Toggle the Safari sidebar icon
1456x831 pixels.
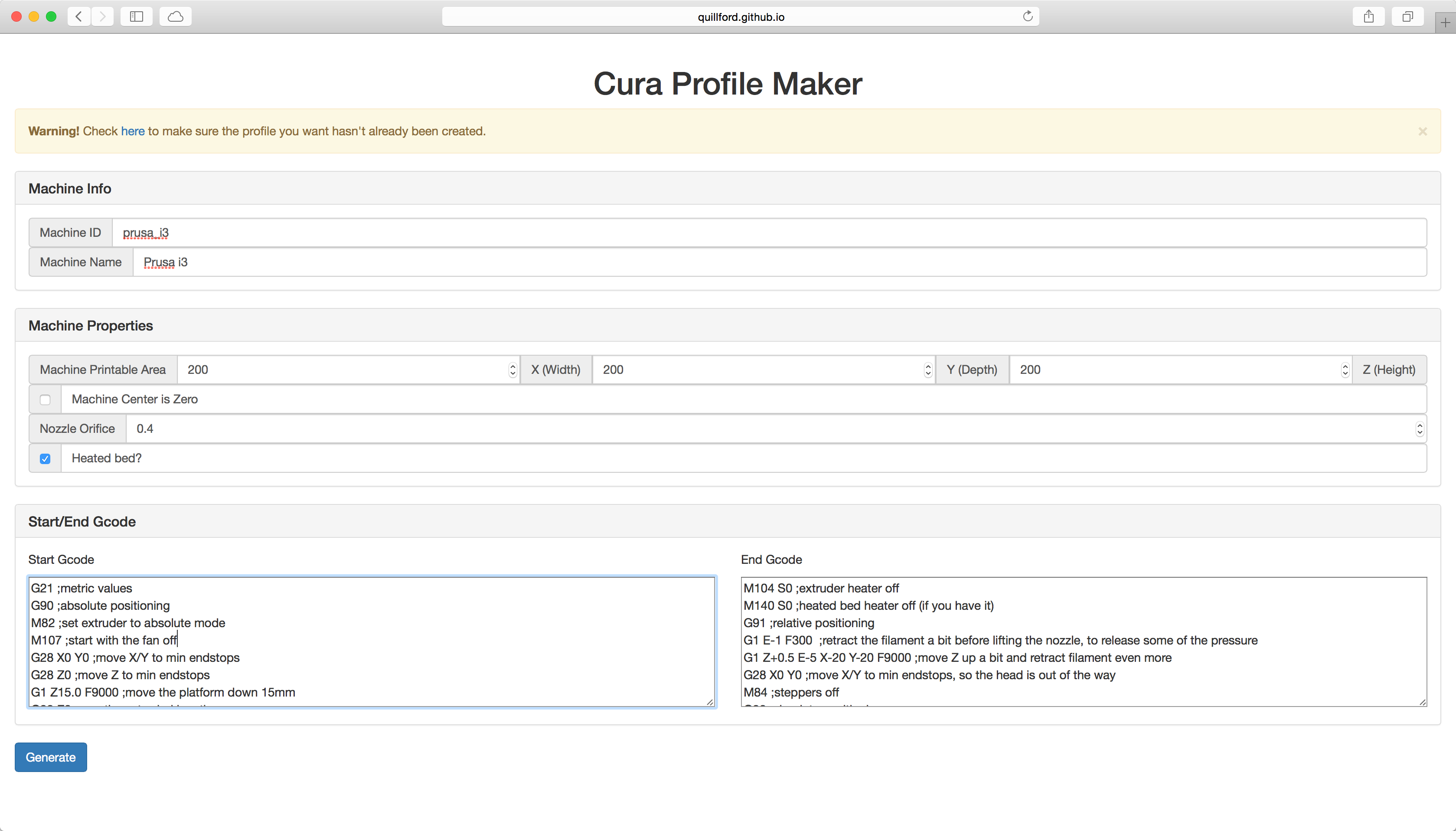tap(136, 16)
